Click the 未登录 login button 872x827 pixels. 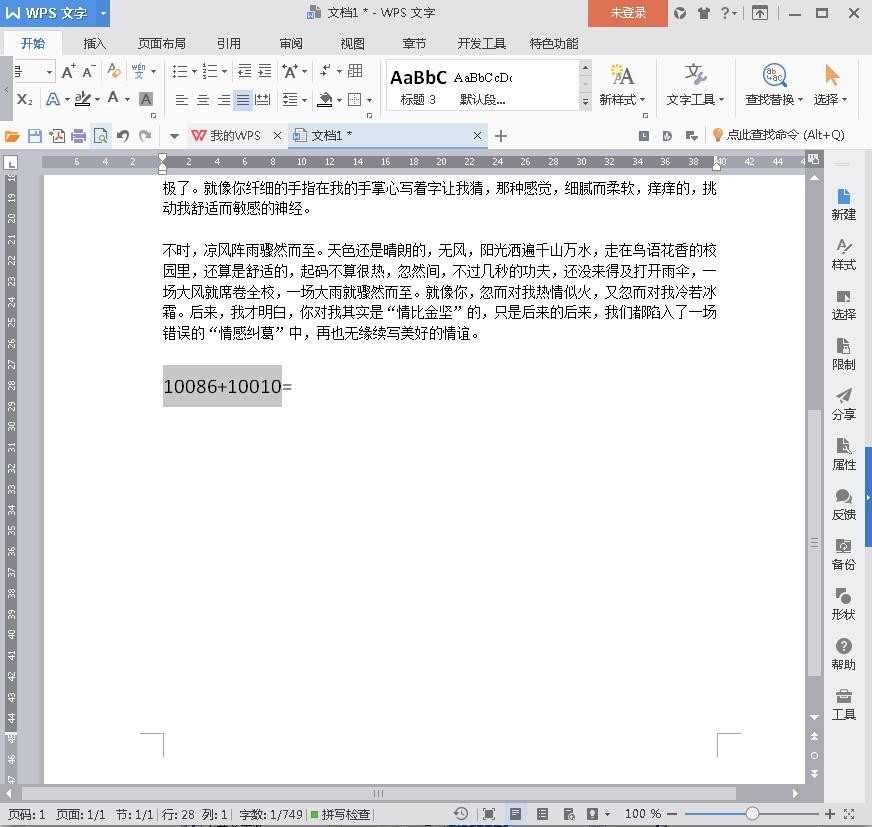coord(628,13)
